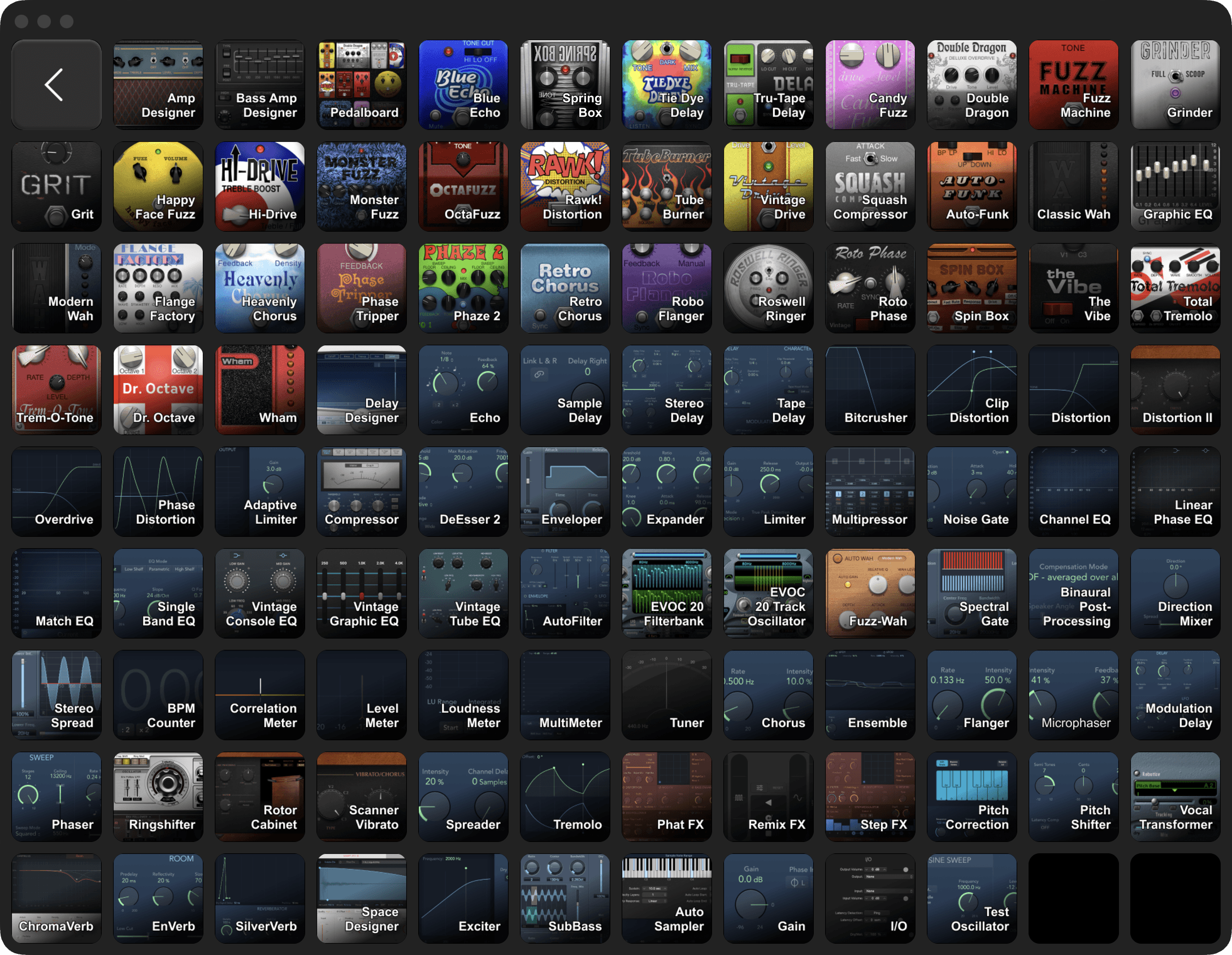Open the Roswell Ringer pedal

point(769,288)
